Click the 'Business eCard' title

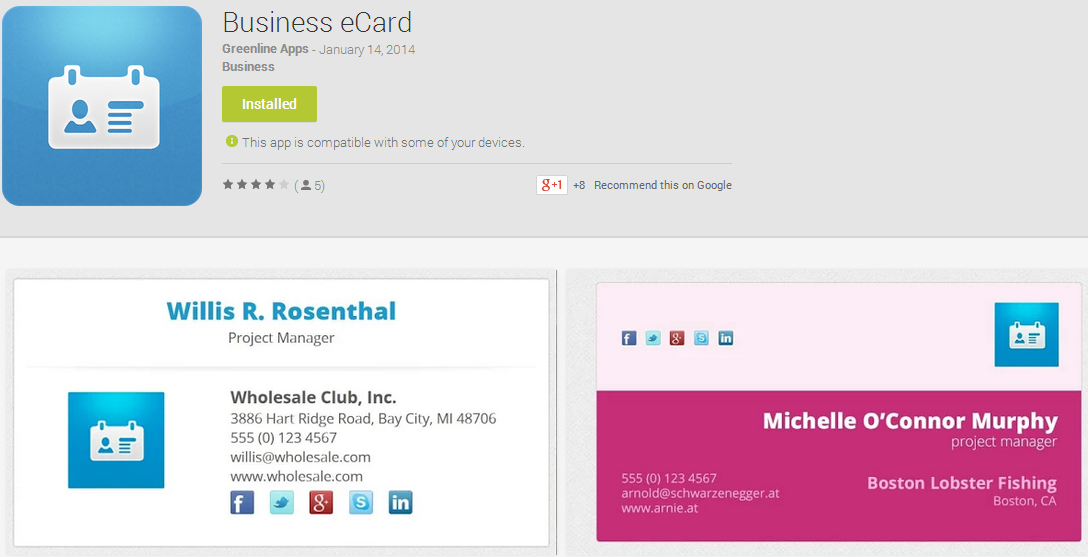317,22
